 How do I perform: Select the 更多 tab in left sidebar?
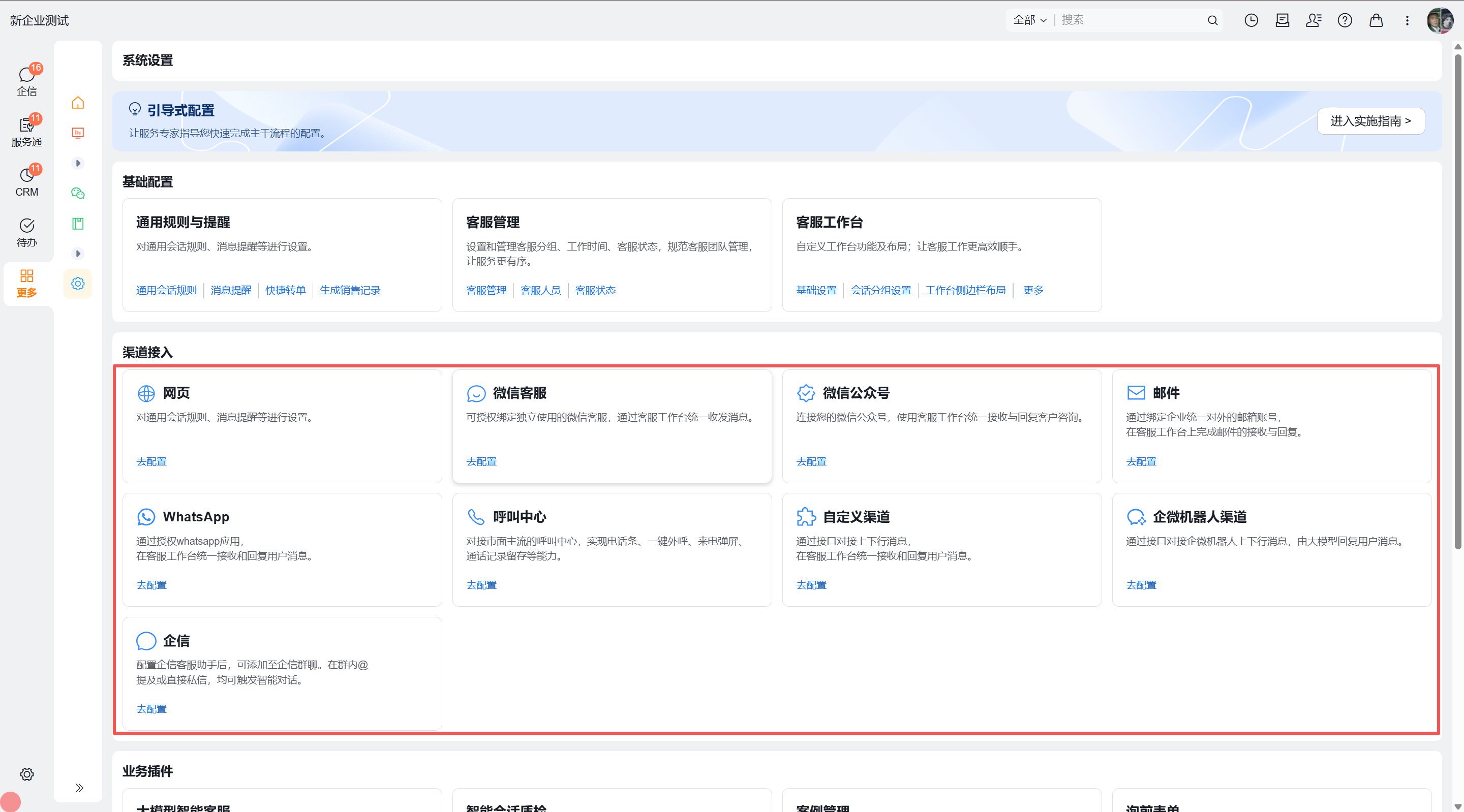click(x=27, y=284)
